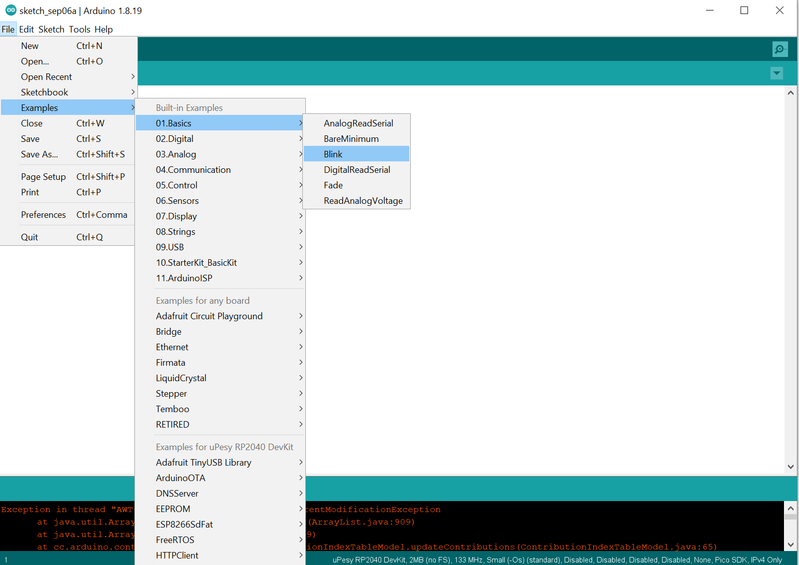Expand the 04.Communication examples submenu
The height and width of the screenshot is (565, 799).
click(x=220, y=170)
